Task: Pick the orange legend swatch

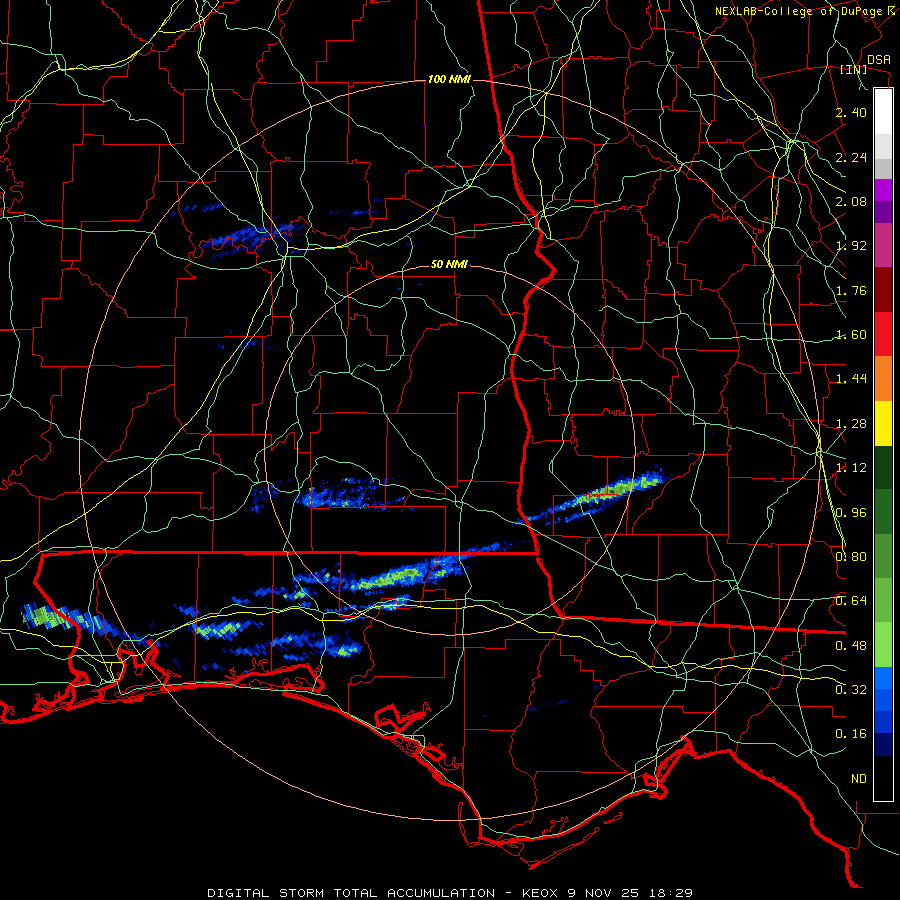Action: pyautogui.click(x=883, y=379)
